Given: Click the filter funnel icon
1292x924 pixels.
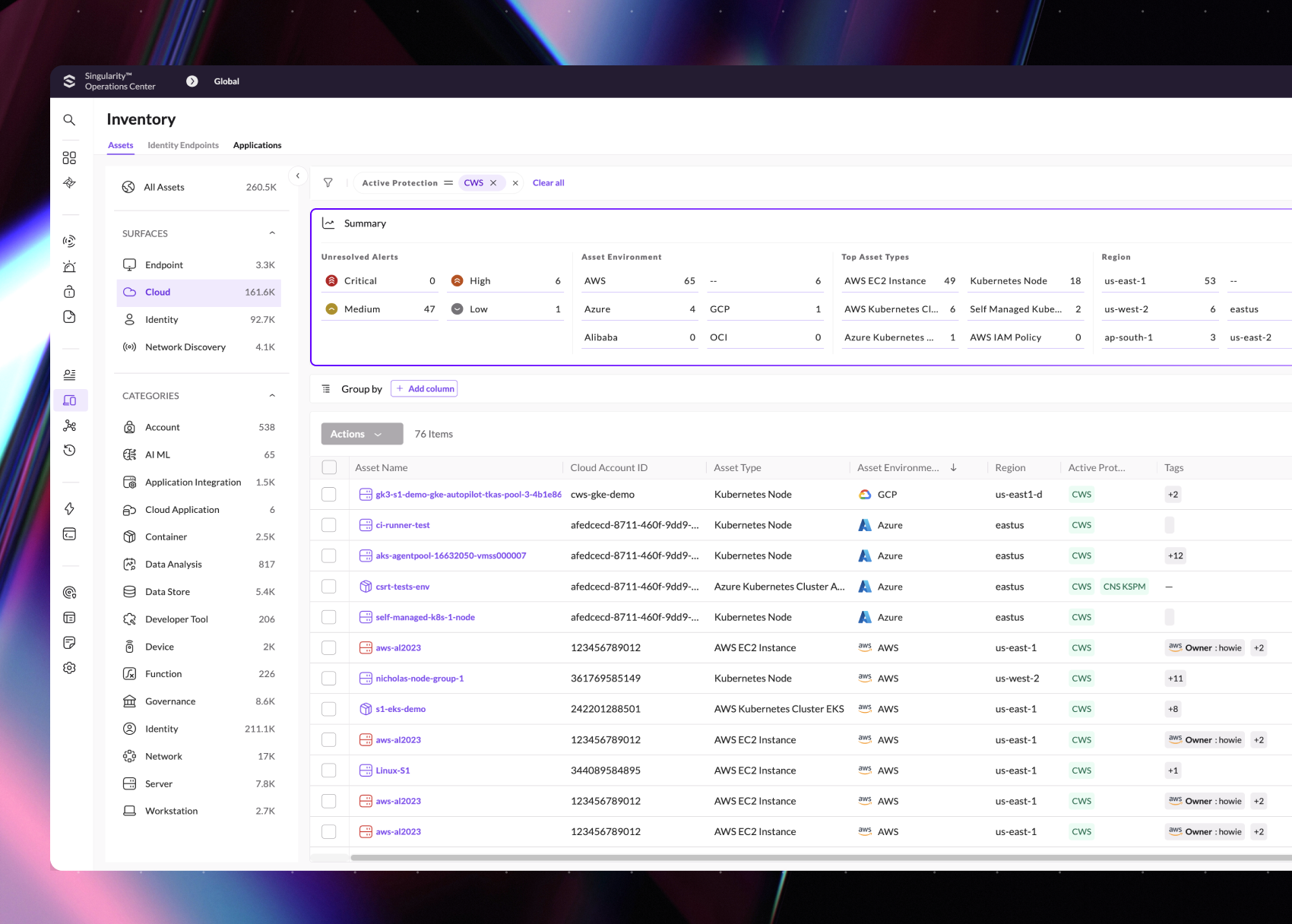Looking at the screenshot, I should pos(328,183).
